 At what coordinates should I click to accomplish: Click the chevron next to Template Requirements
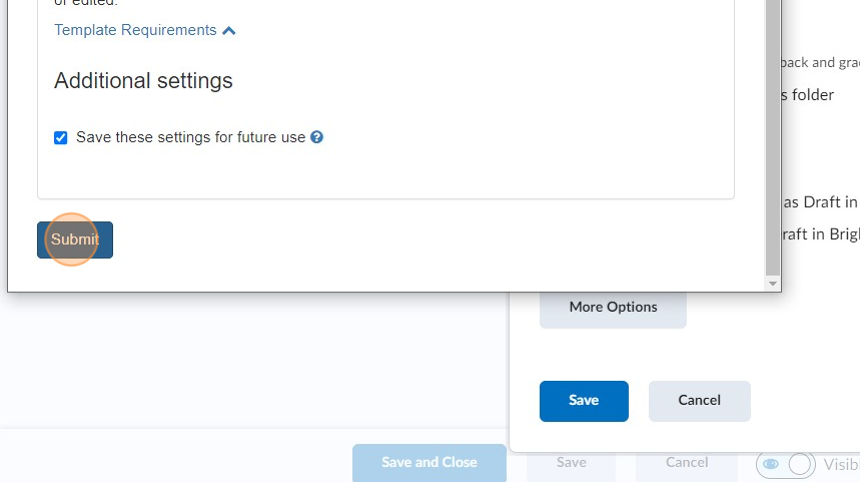pos(229,31)
